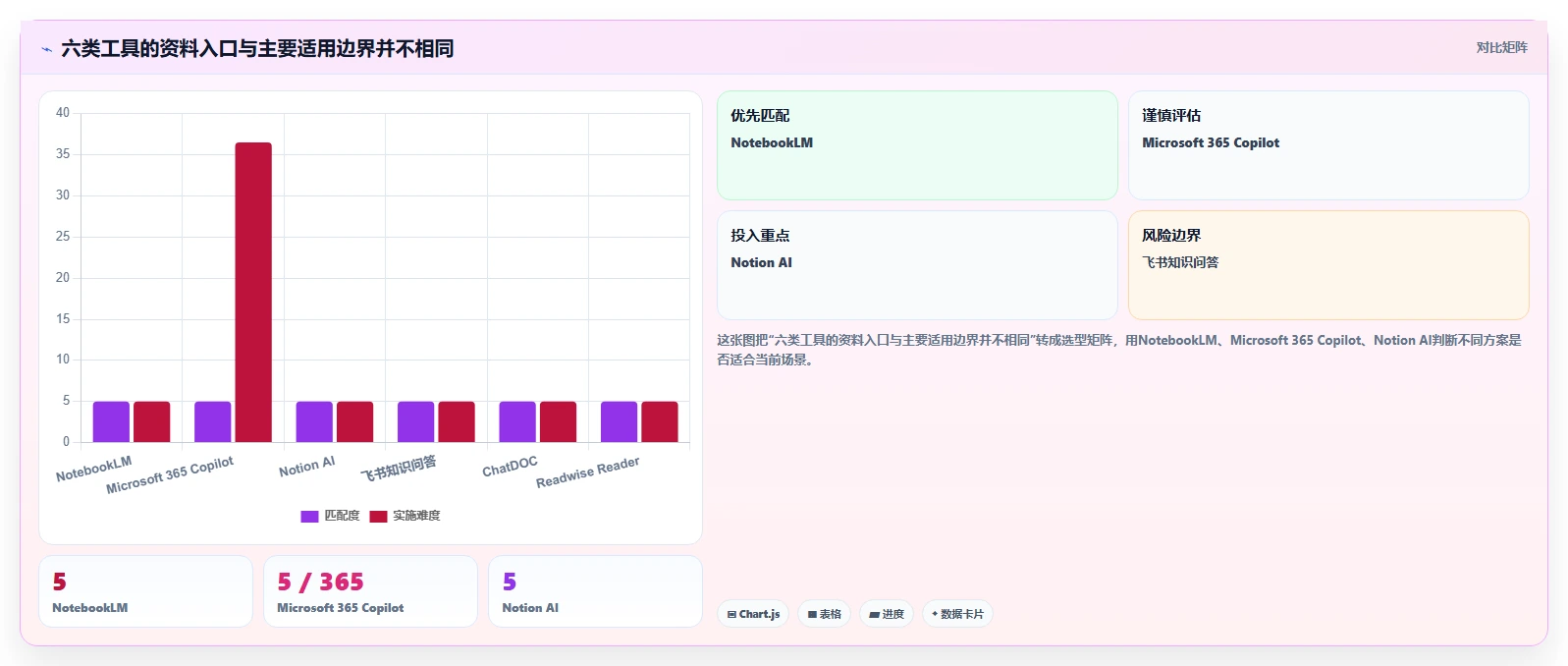Click the red 飞书知识问答 bar

click(457, 421)
